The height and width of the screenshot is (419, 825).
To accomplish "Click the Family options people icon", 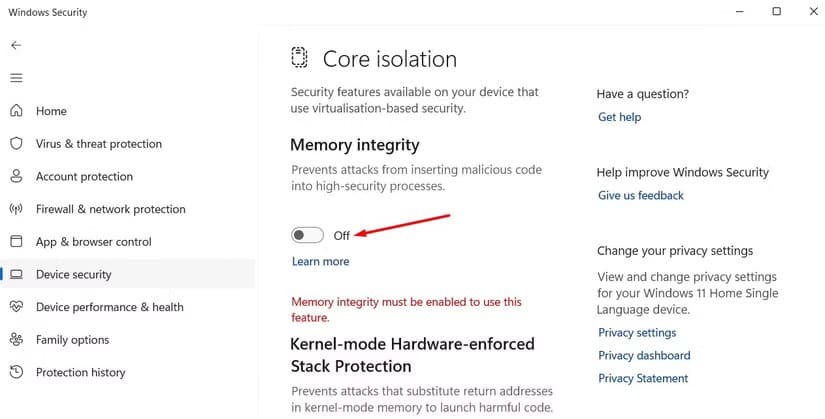I will (16, 340).
